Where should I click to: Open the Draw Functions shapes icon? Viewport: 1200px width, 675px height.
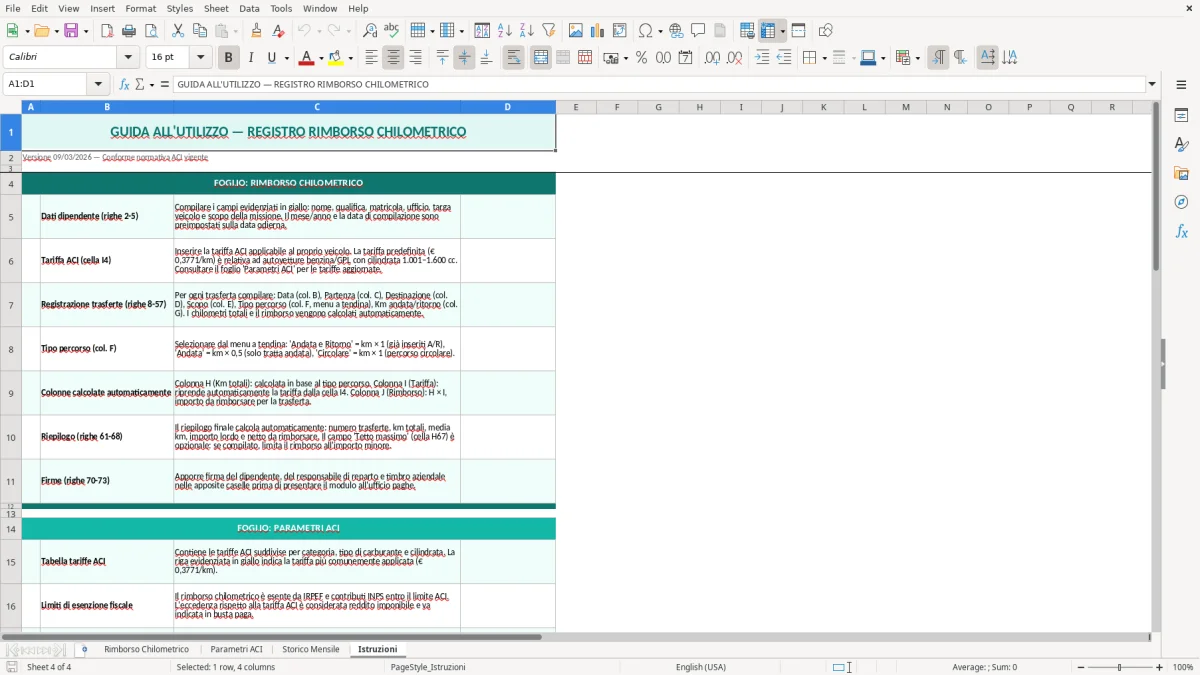click(826, 31)
